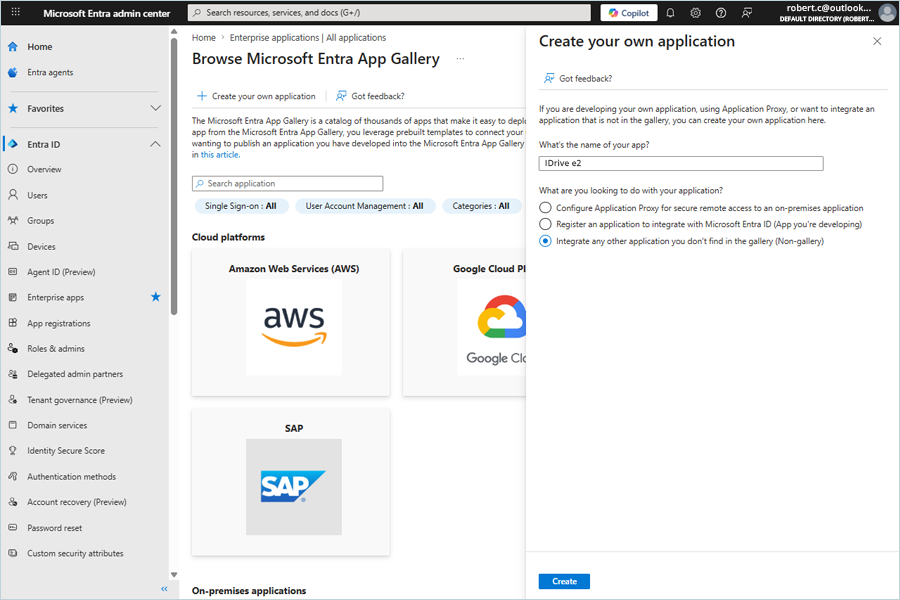Unfavorite Enterprise apps with blue star
Viewport: 900px width, 600px height.
coord(156,297)
